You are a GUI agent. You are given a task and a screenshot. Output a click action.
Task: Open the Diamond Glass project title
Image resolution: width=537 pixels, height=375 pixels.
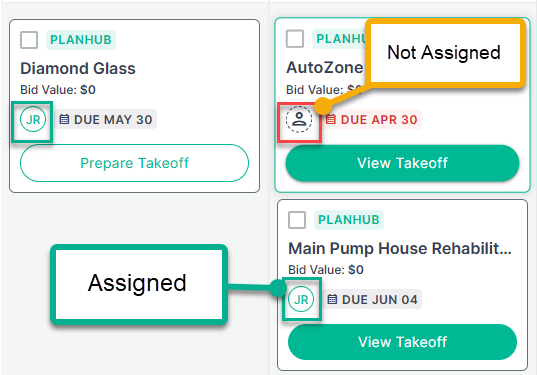[78, 68]
